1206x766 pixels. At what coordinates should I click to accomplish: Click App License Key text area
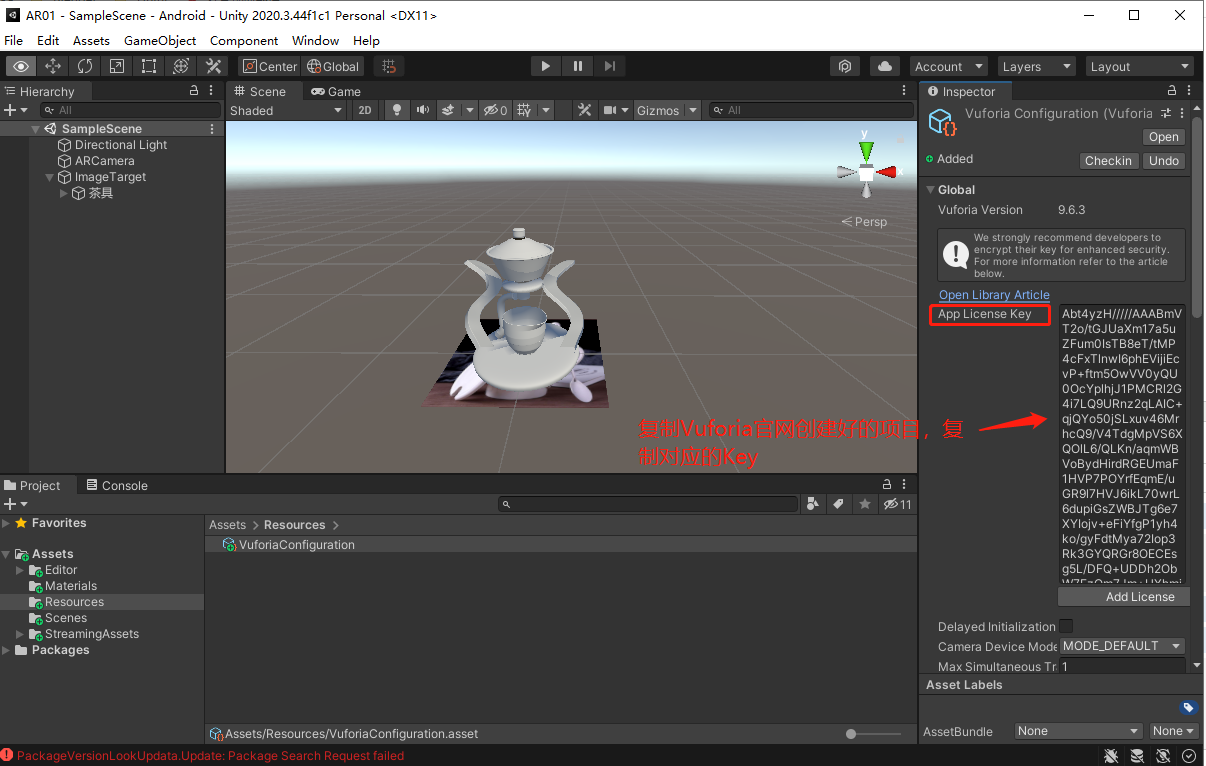1121,444
